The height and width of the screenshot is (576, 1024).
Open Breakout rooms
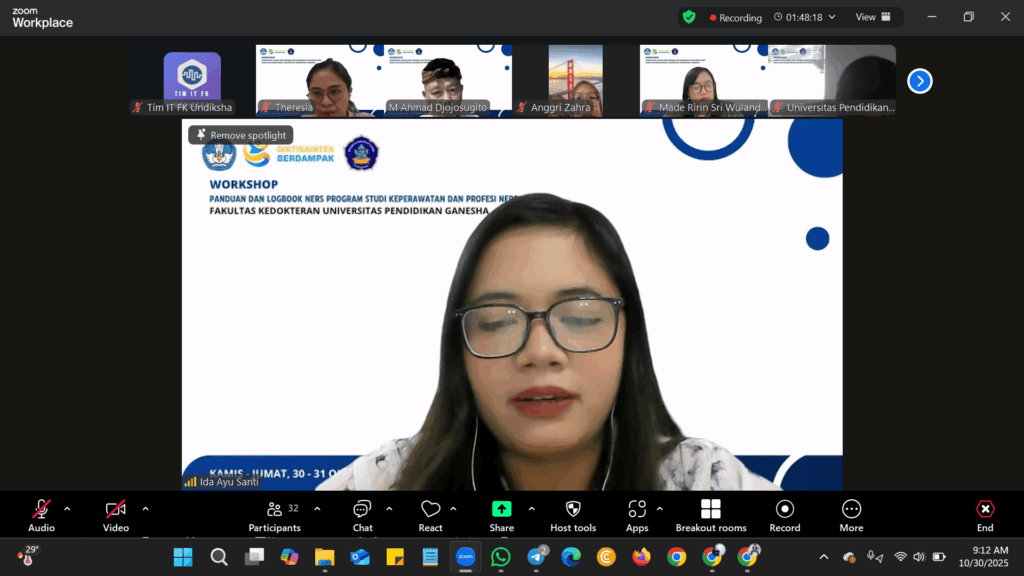710,510
